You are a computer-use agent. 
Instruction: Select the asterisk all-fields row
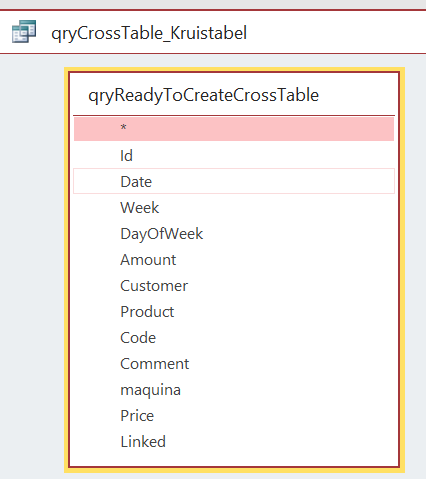coord(234,129)
